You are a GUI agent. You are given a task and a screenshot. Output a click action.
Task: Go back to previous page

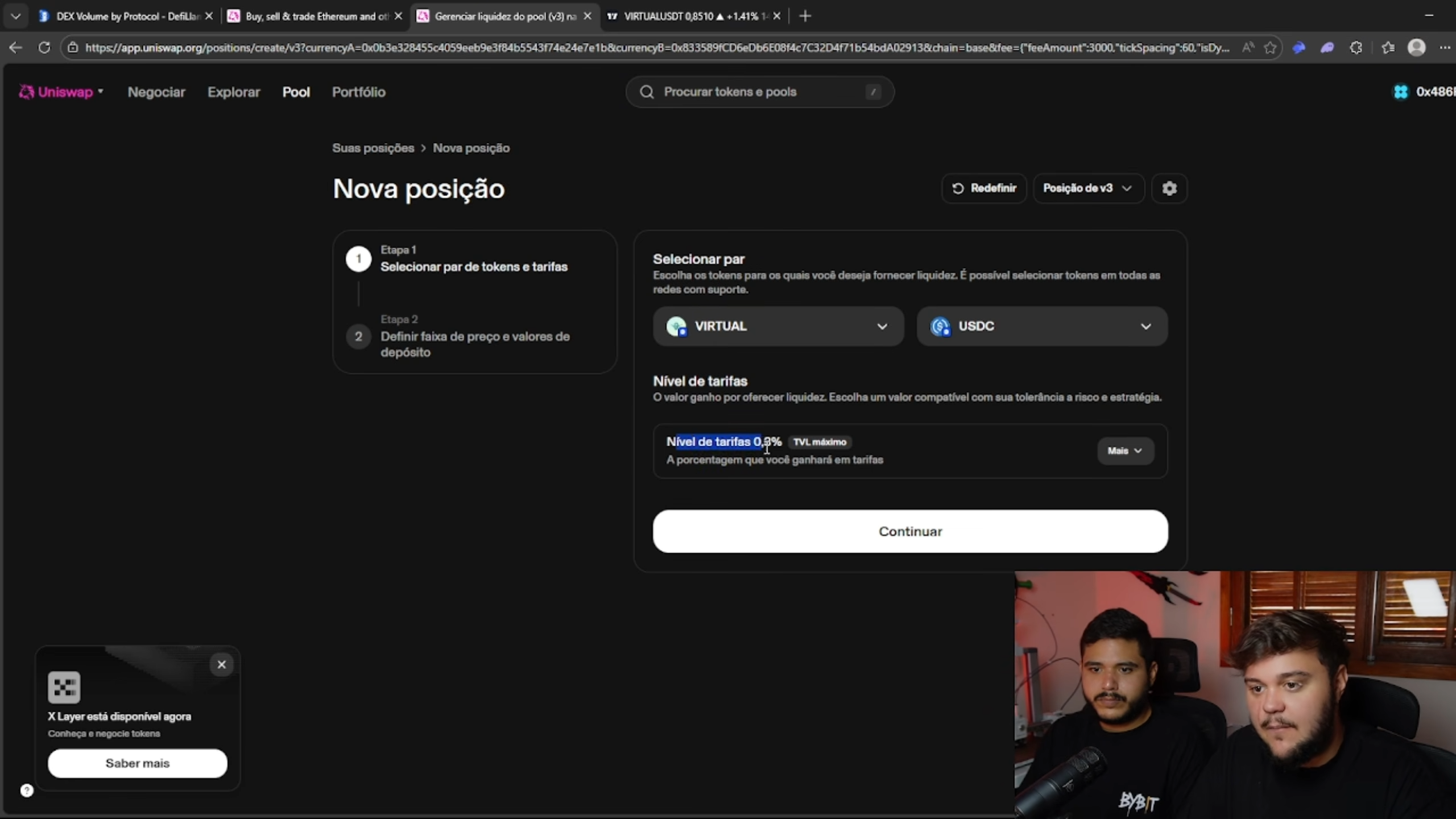pyautogui.click(x=15, y=47)
